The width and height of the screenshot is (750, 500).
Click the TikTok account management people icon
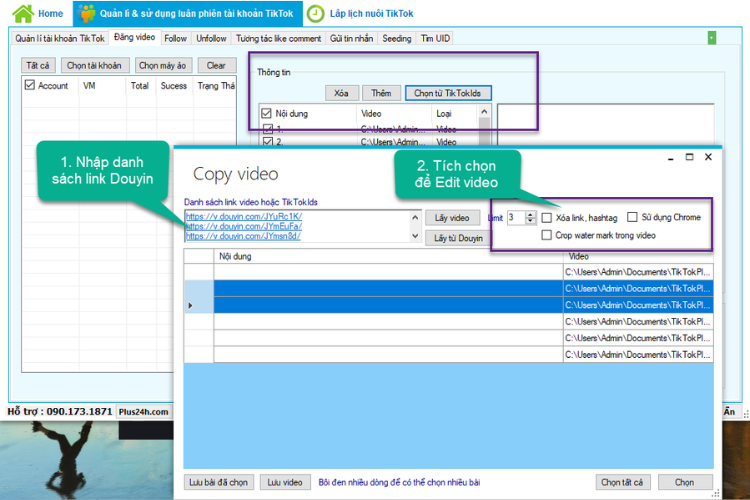(x=87, y=13)
